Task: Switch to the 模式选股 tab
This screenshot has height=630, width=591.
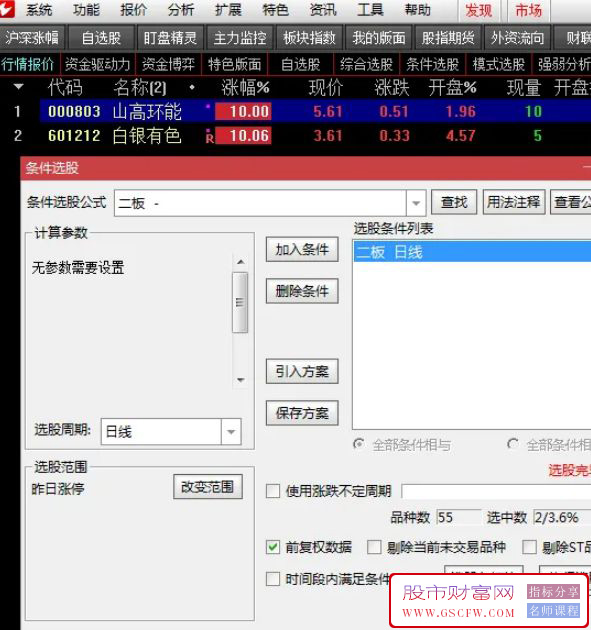Action: 499,64
